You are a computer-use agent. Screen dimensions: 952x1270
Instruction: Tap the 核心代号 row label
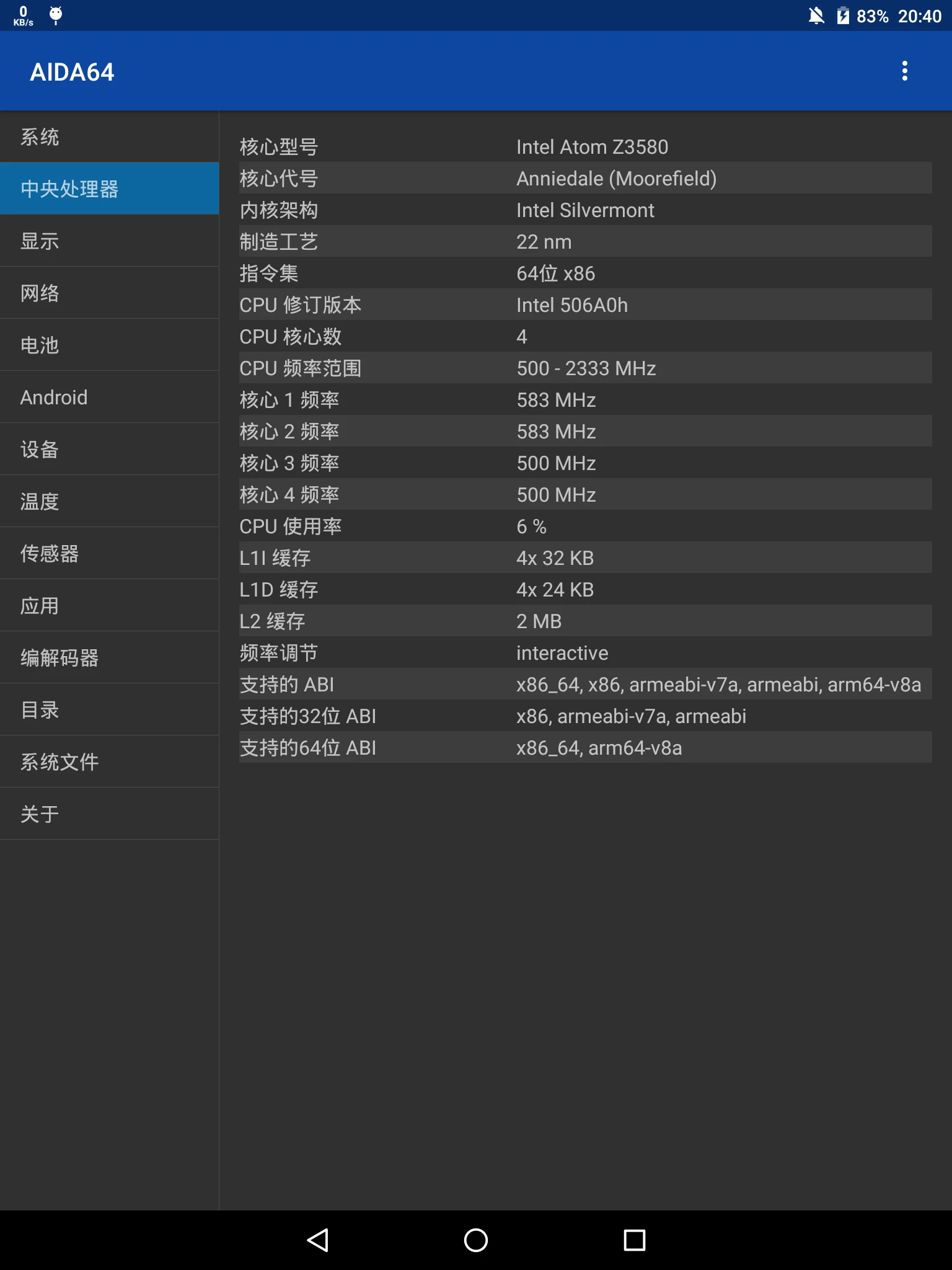278,179
